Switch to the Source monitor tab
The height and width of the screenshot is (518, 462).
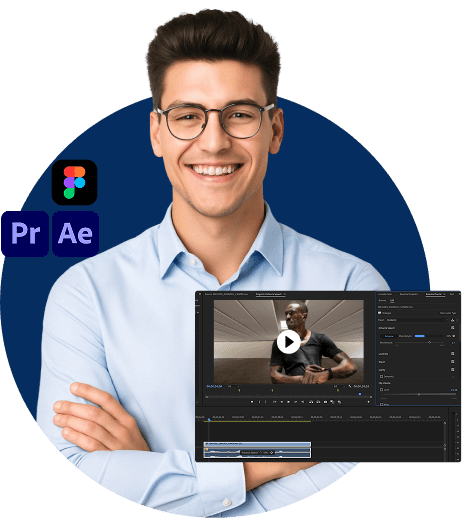tap(226, 294)
